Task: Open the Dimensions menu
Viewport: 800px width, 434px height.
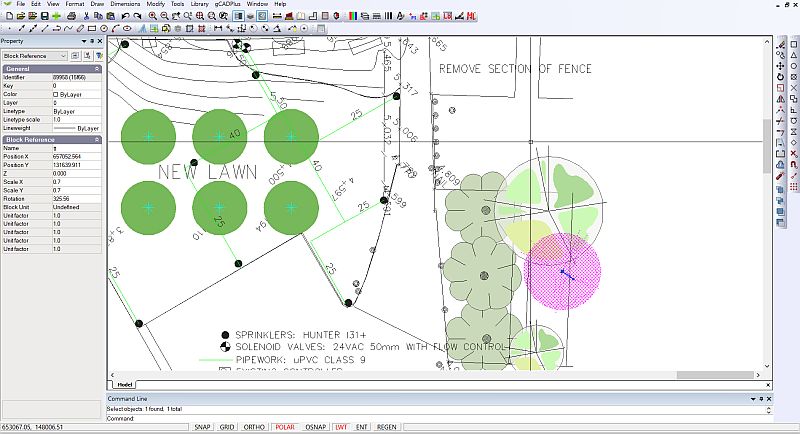Action: click(x=125, y=4)
